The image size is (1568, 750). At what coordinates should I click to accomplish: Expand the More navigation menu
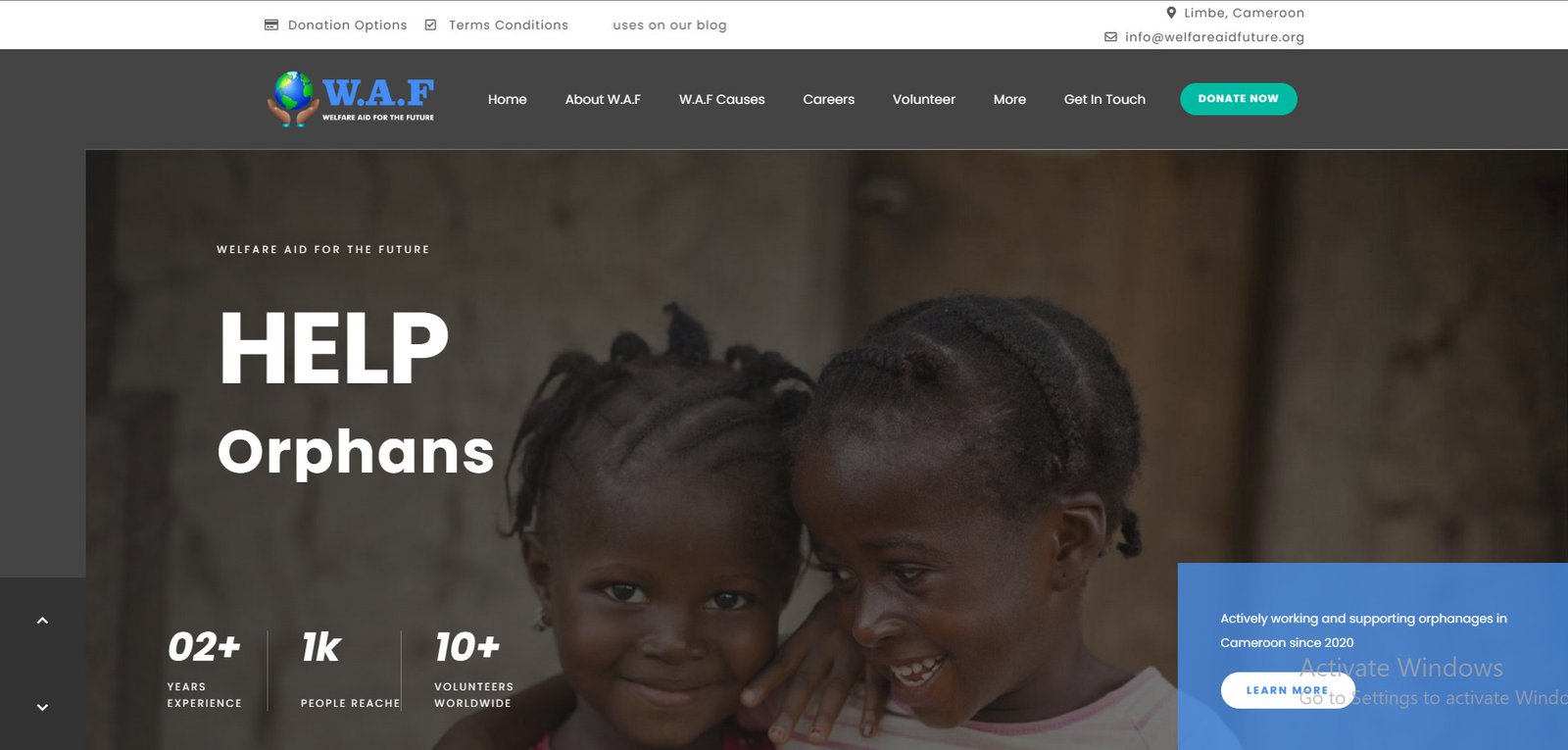1009,99
